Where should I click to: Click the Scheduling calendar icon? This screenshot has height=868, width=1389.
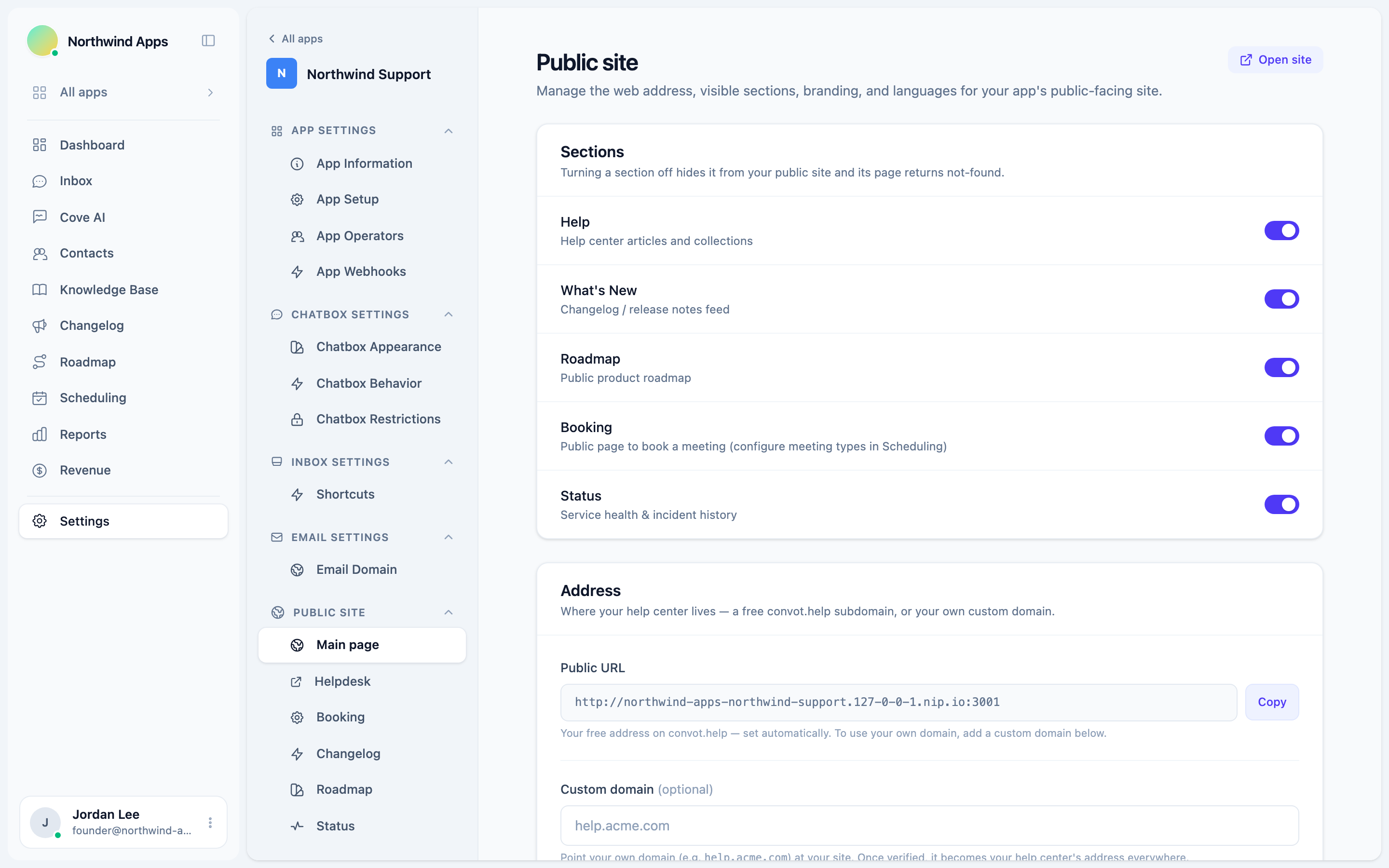[x=40, y=398]
